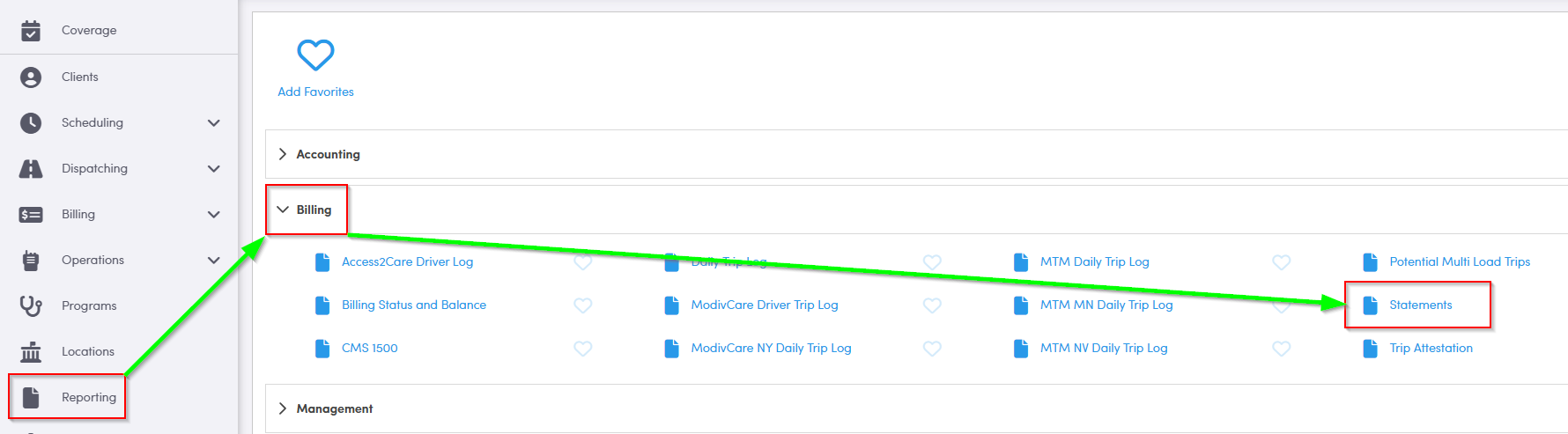Screen dimensions: 1568x434
Task: Click the Dispatching road icon
Action: (31, 169)
